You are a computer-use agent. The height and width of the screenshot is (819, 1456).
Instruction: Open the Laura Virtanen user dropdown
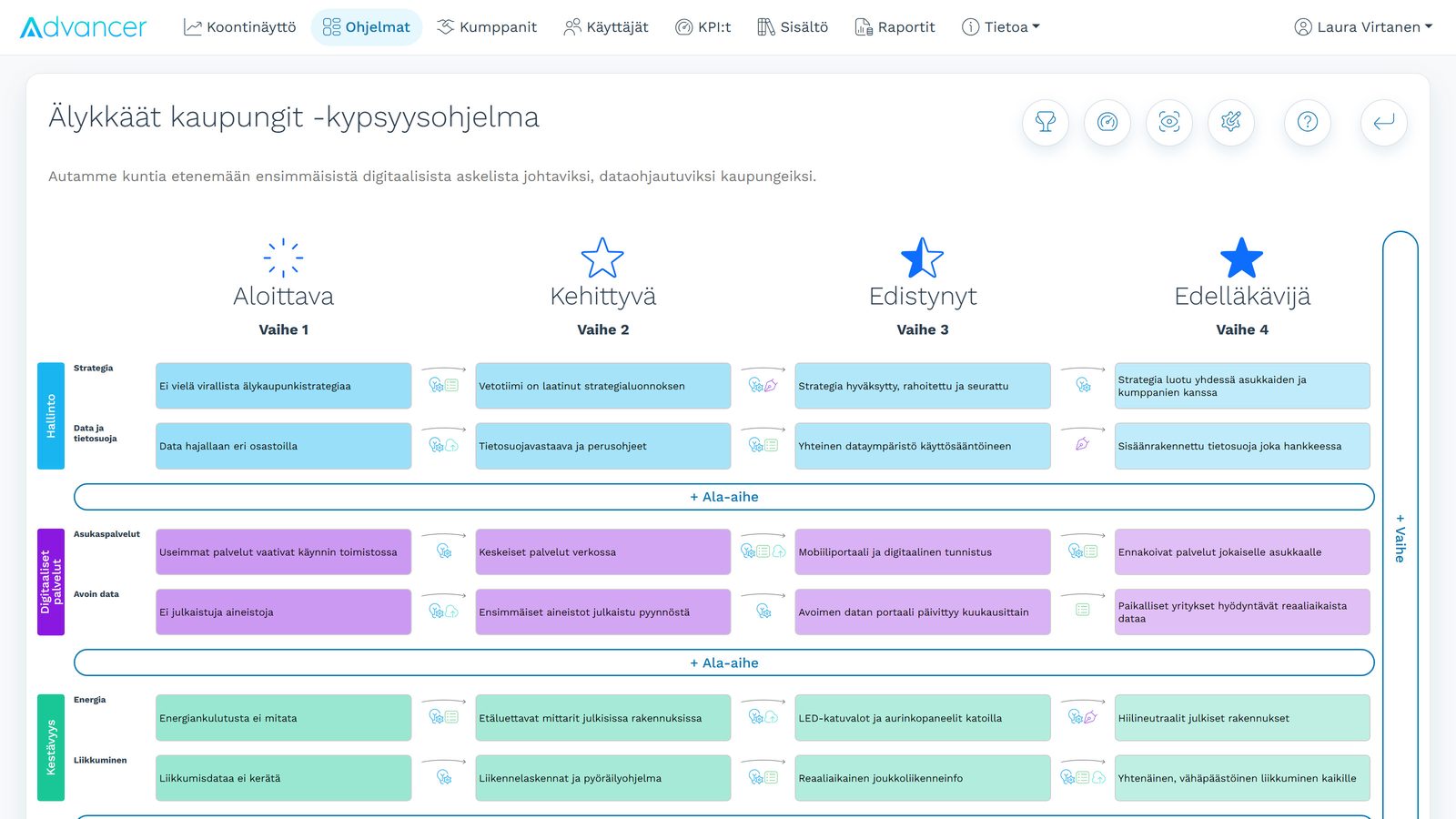tap(1362, 27)
